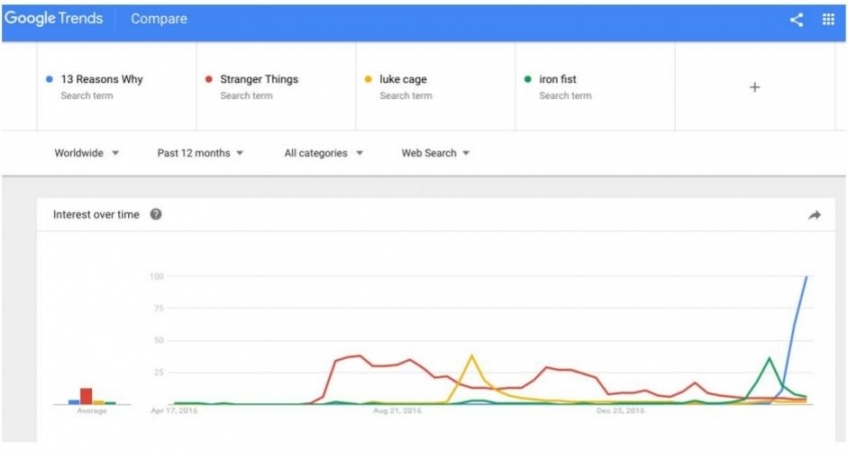Click the green dot beside iron fist

[x=528, y=79]
